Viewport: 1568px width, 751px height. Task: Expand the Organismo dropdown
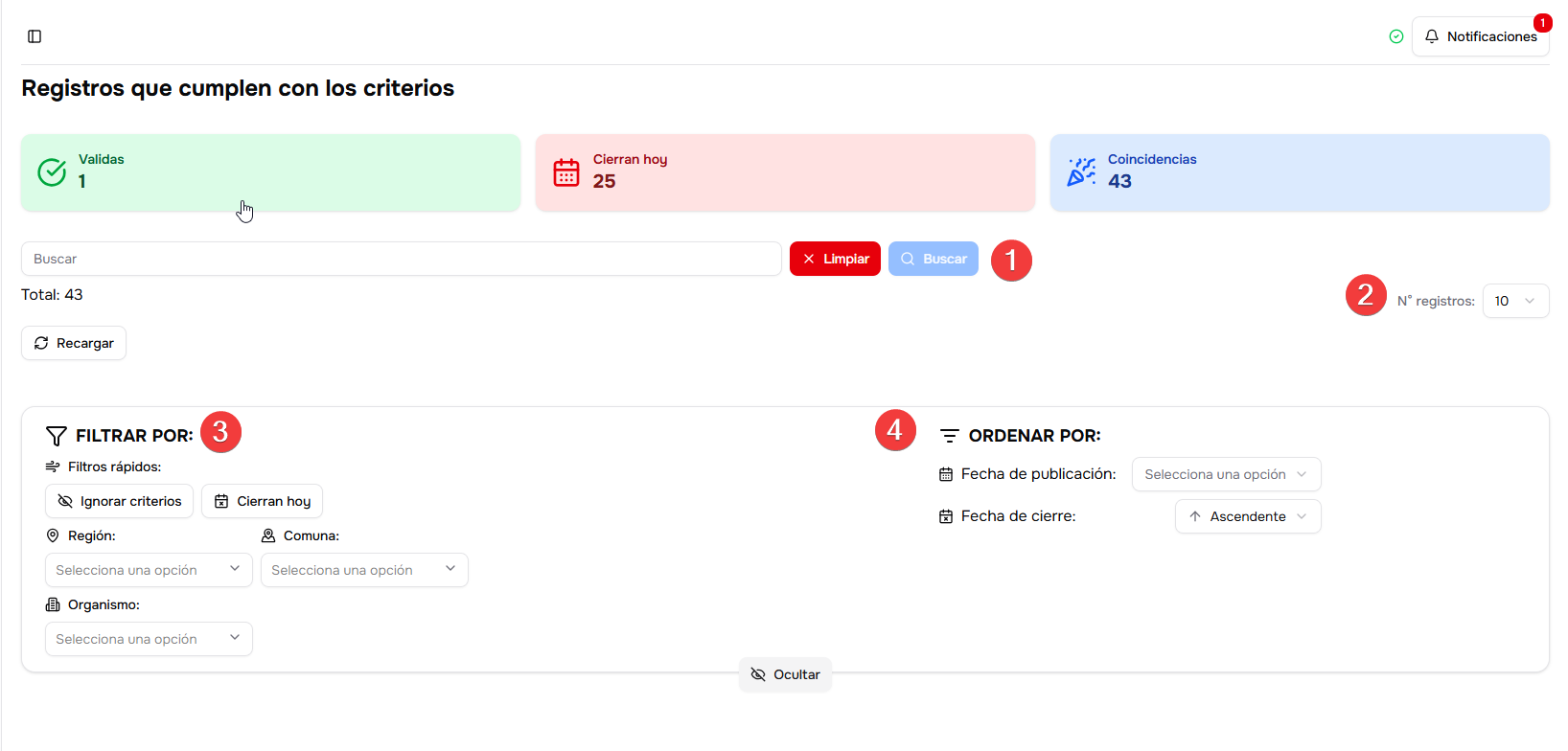[x=149, y=639]
